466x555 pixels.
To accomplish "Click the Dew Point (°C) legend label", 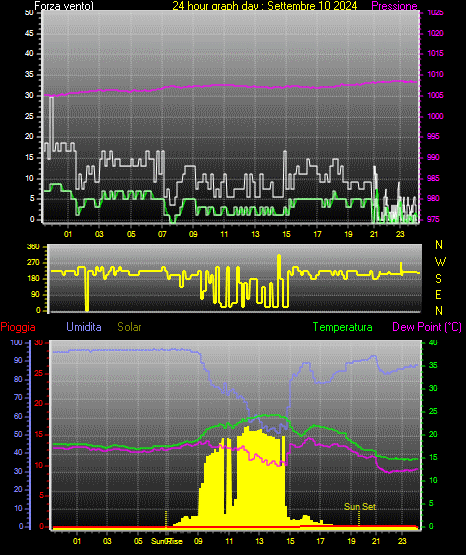I will click(x=427, y=327).
